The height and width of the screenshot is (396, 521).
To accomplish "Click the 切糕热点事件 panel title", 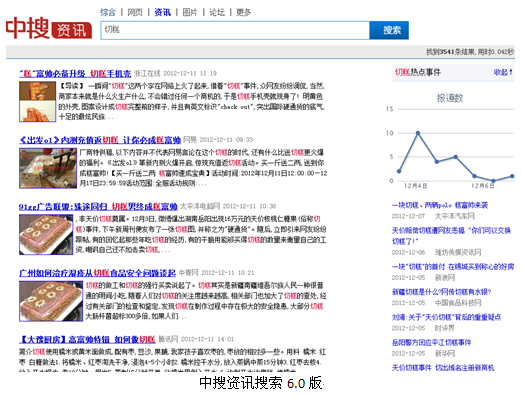I will tap(418, 72).
